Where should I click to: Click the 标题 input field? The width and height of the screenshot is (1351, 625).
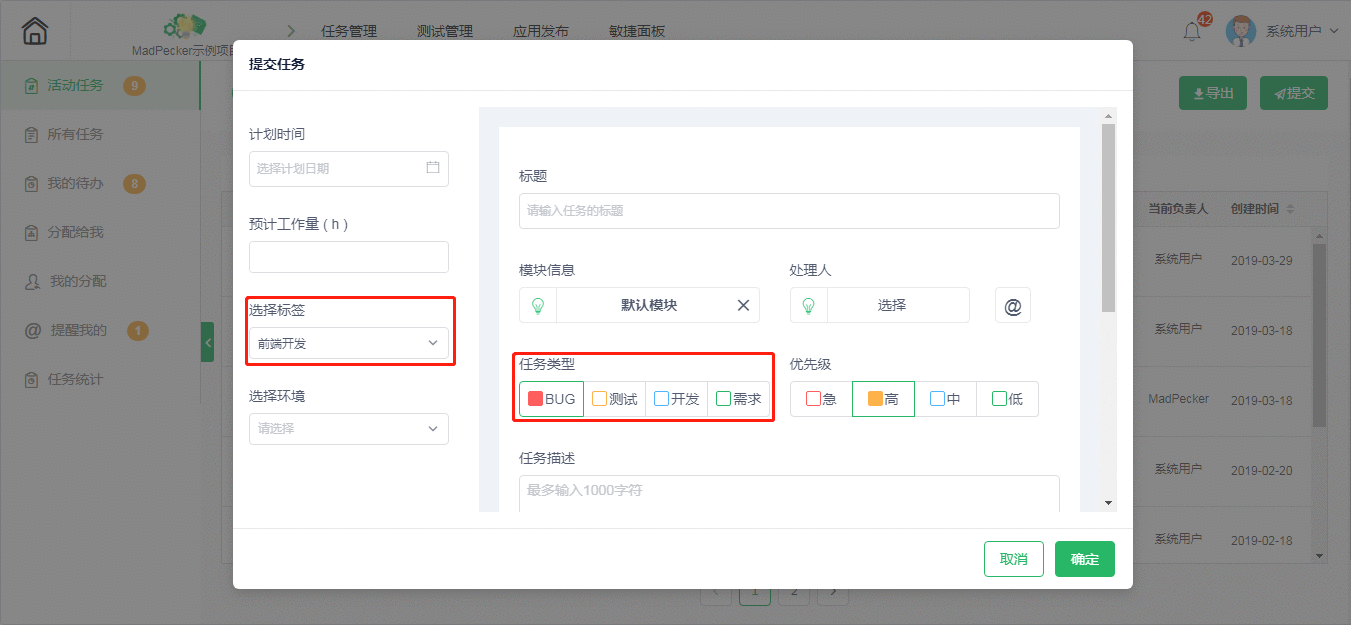(x=788, y=210)
